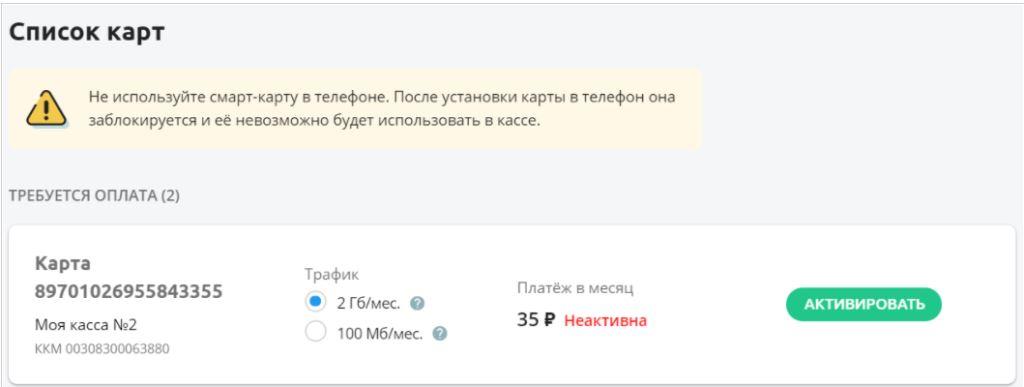This screenshot has height=387, width=1024.
Task: Click the Платёж в месяц label
Action: pos(575,288)
